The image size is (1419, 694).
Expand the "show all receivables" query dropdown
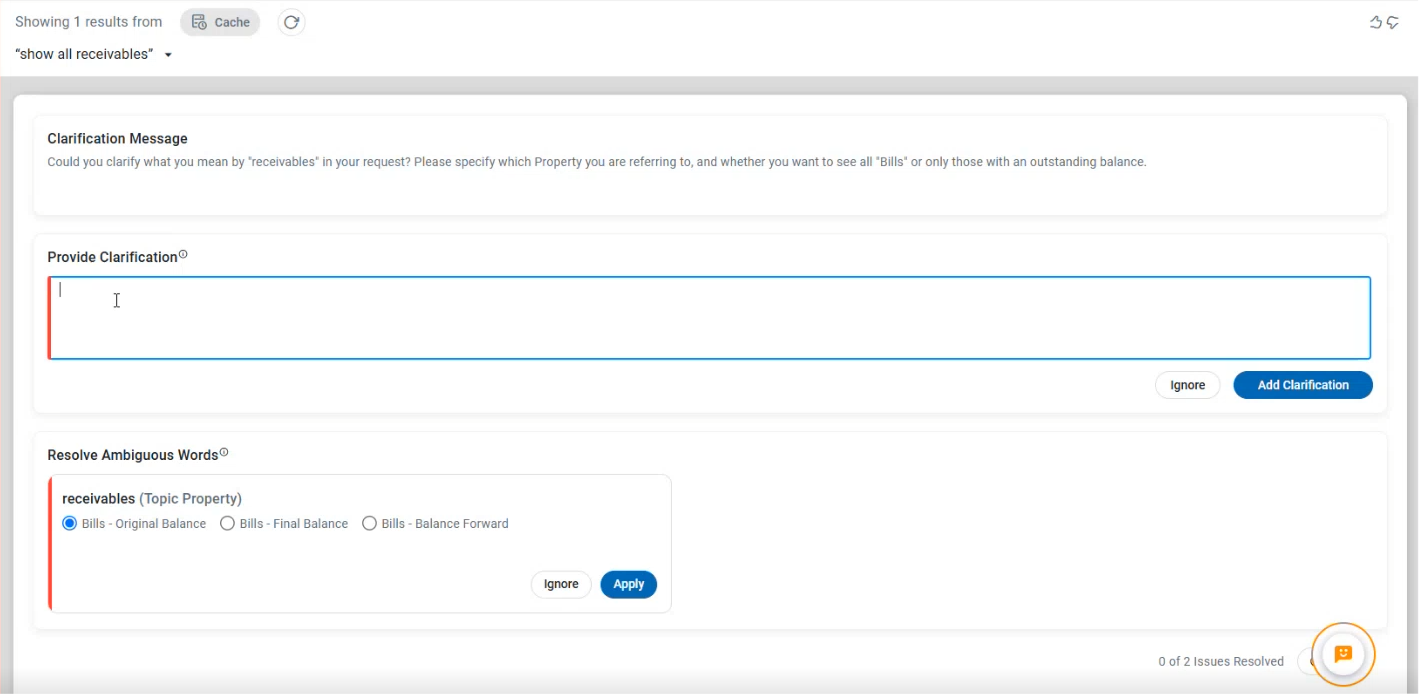168,55
